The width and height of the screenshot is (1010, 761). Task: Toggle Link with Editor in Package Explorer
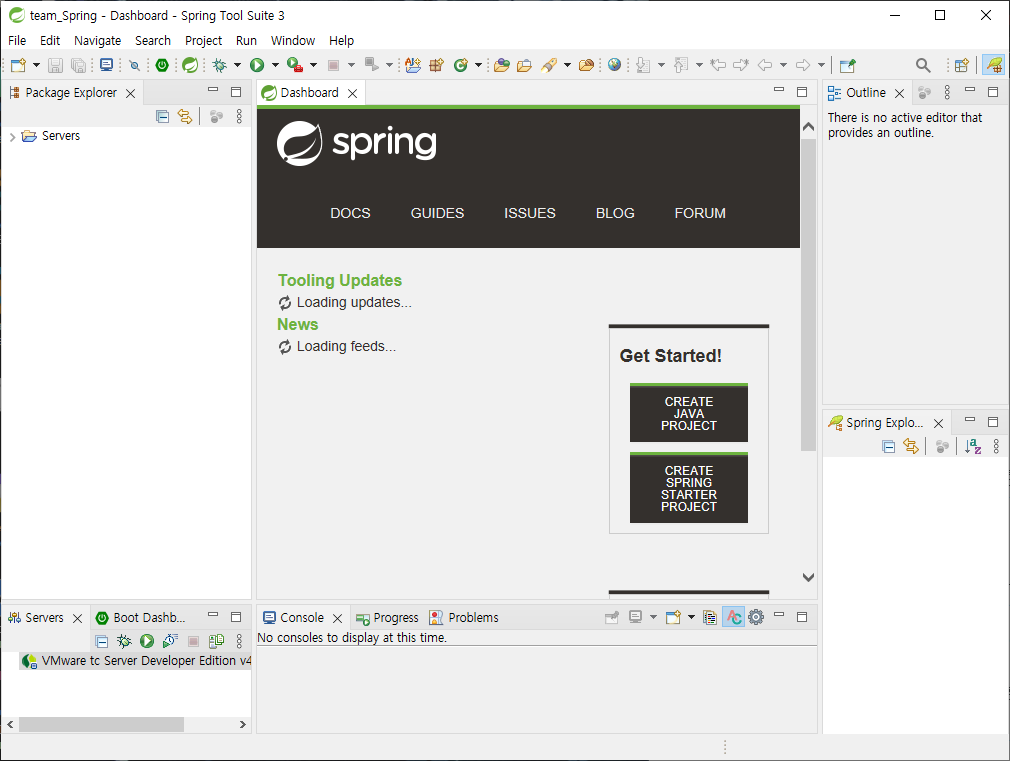point(185,117)
